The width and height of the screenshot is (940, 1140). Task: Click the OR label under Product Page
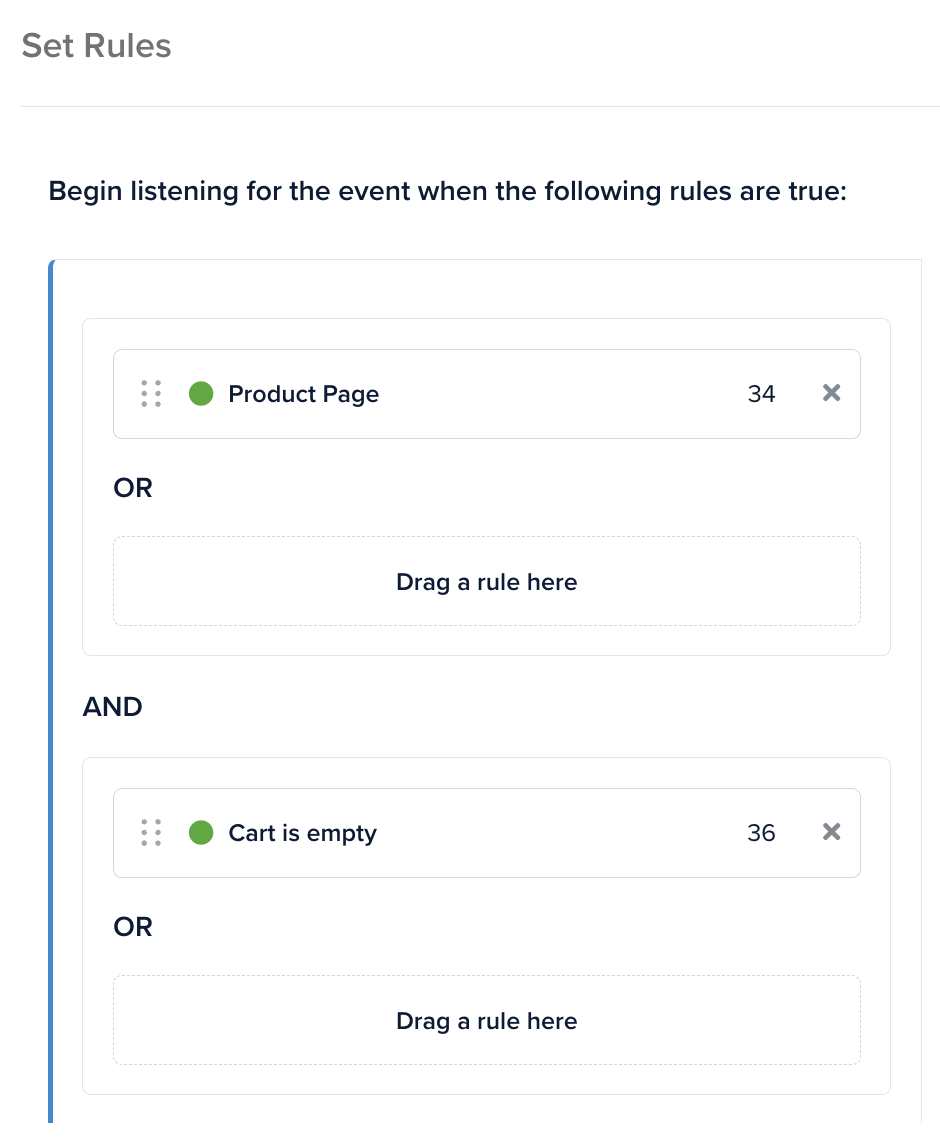tap(133, 488)
